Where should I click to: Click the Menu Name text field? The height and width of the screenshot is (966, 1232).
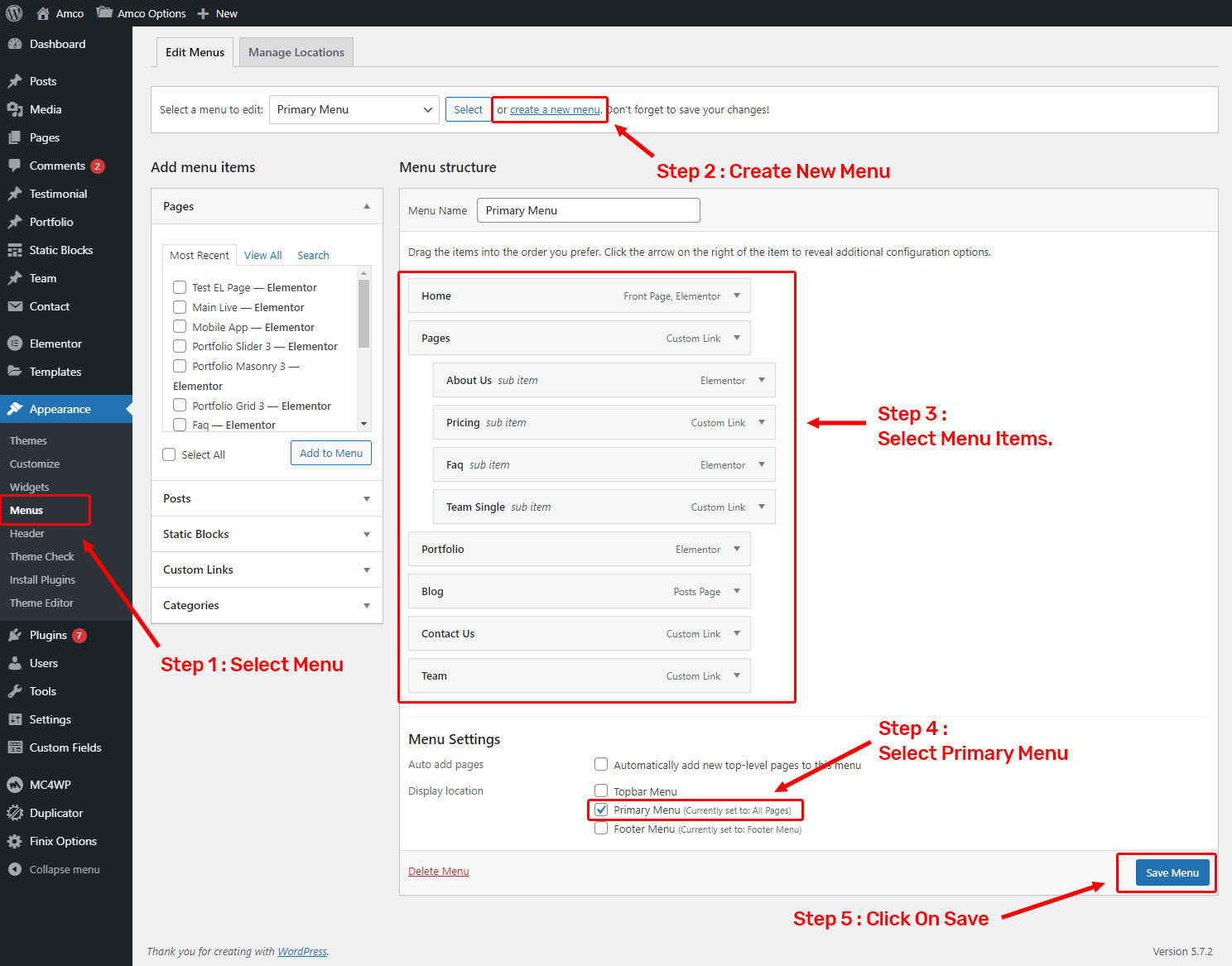(x=588, y=210)
